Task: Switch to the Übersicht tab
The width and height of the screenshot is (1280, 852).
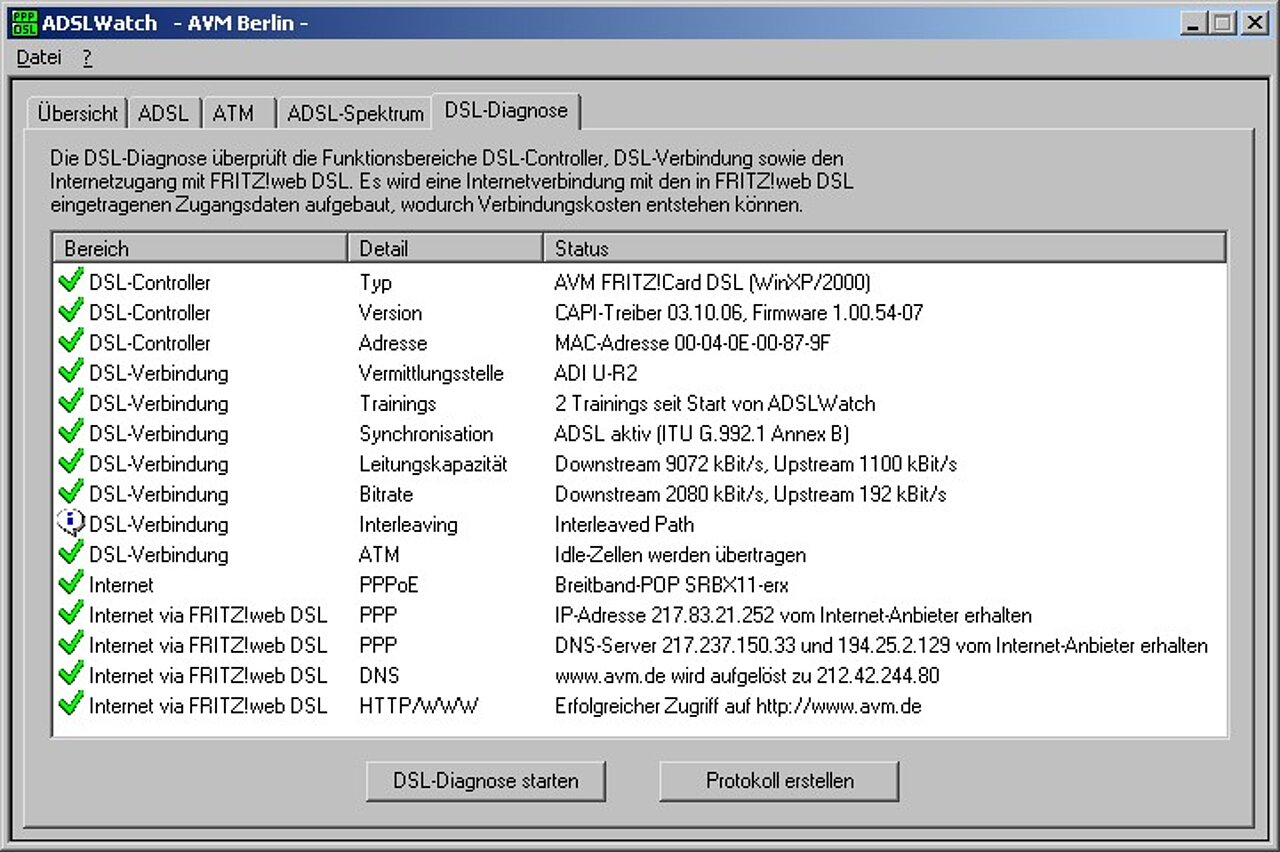Action: (77, 113)
